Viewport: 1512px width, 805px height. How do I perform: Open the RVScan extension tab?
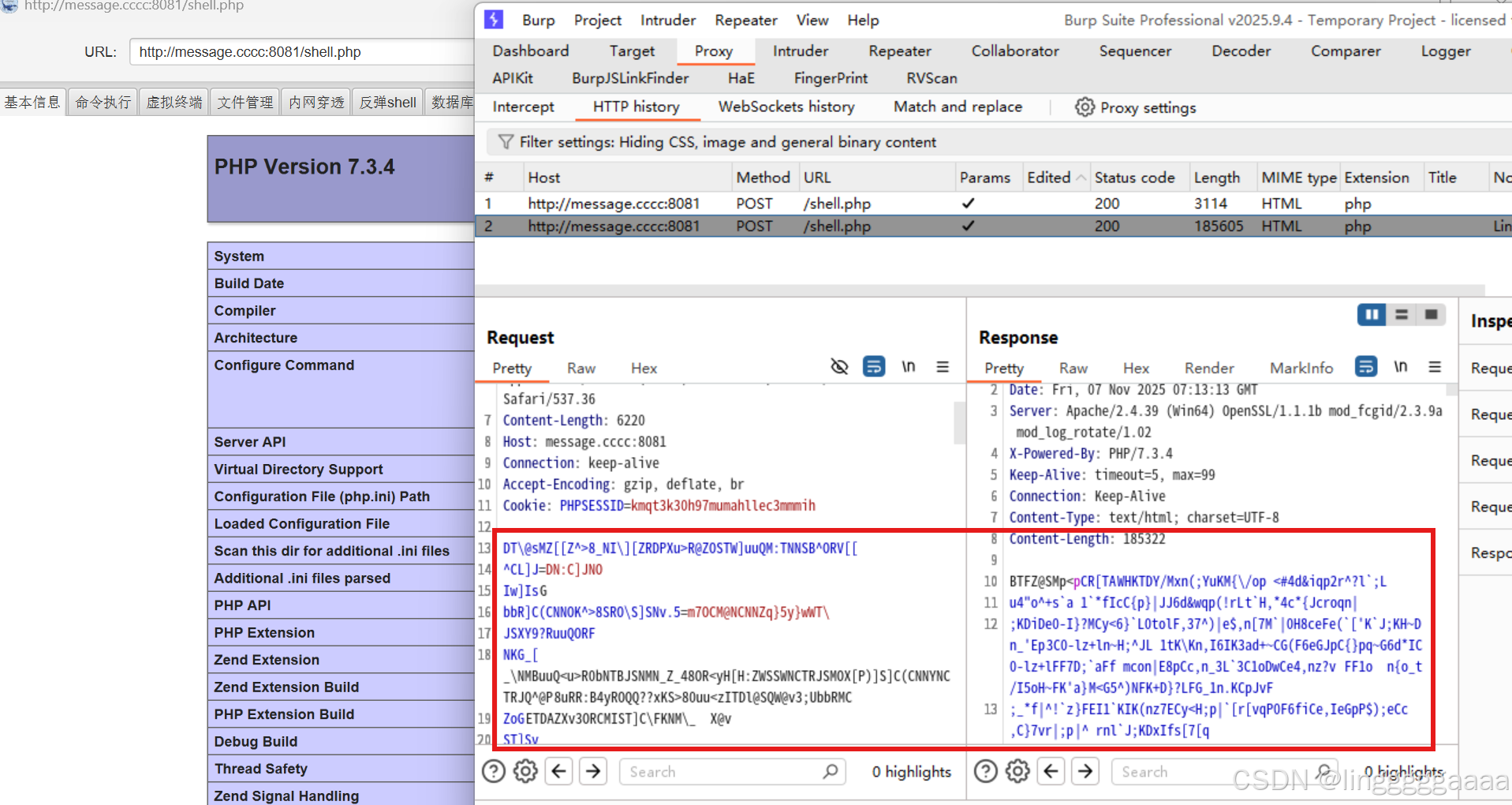coord(931,78)
